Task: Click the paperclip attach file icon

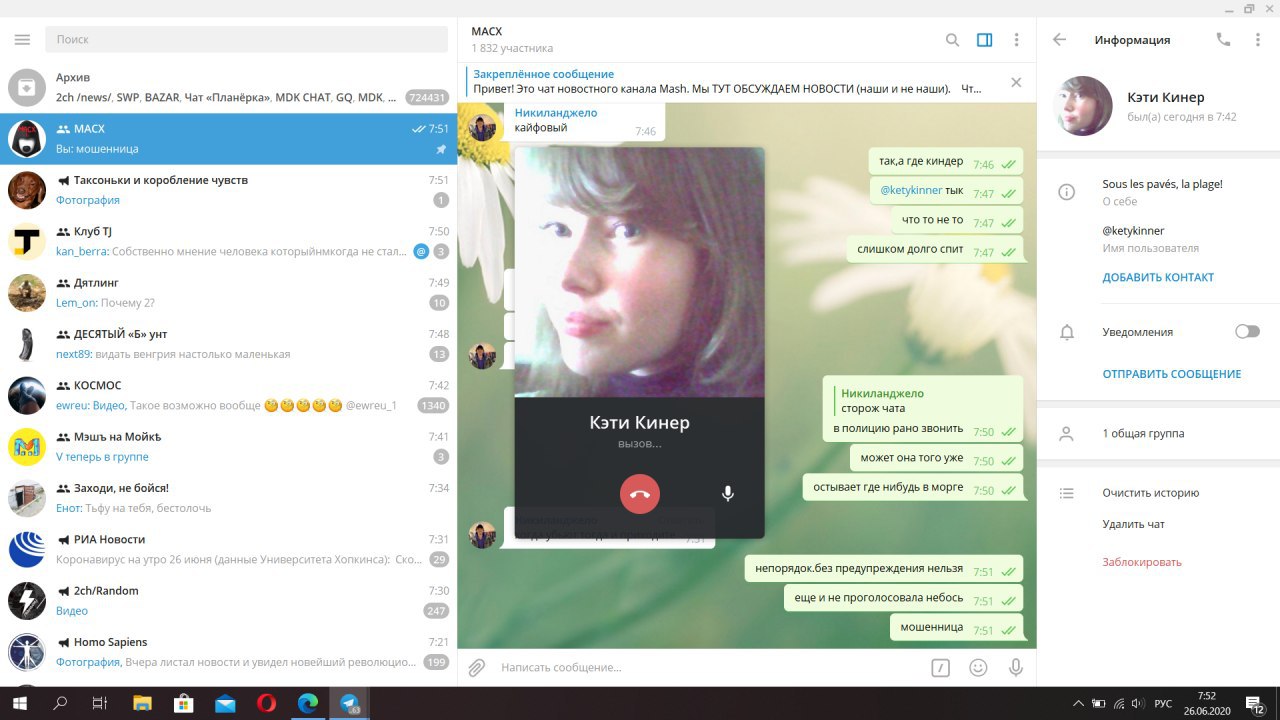Action: point(477,667)
